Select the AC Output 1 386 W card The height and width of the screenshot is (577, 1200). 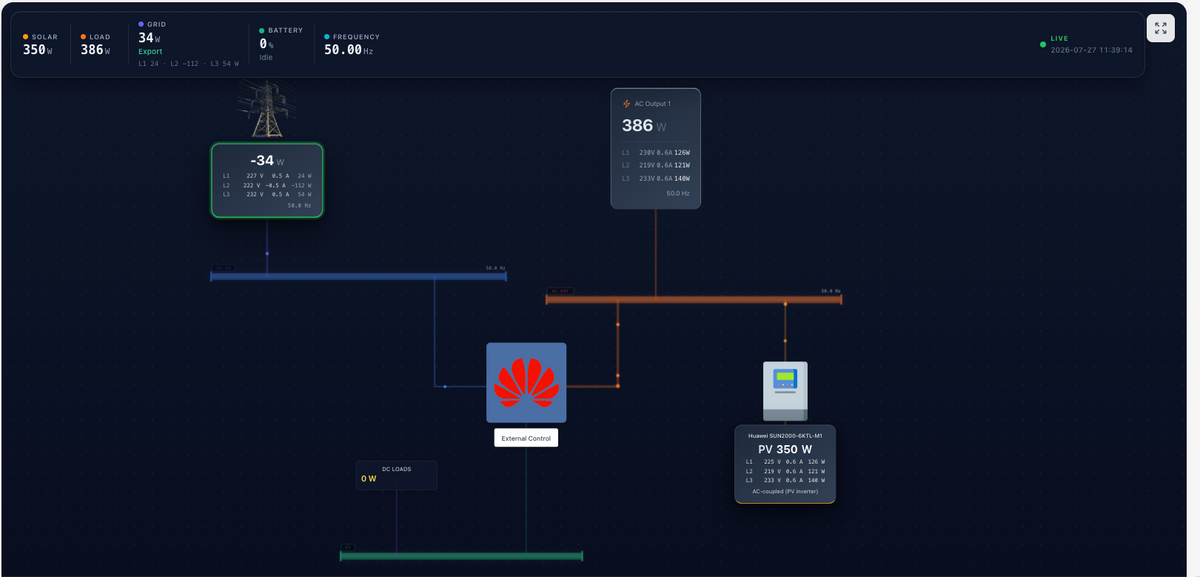(x=656, y=148)
